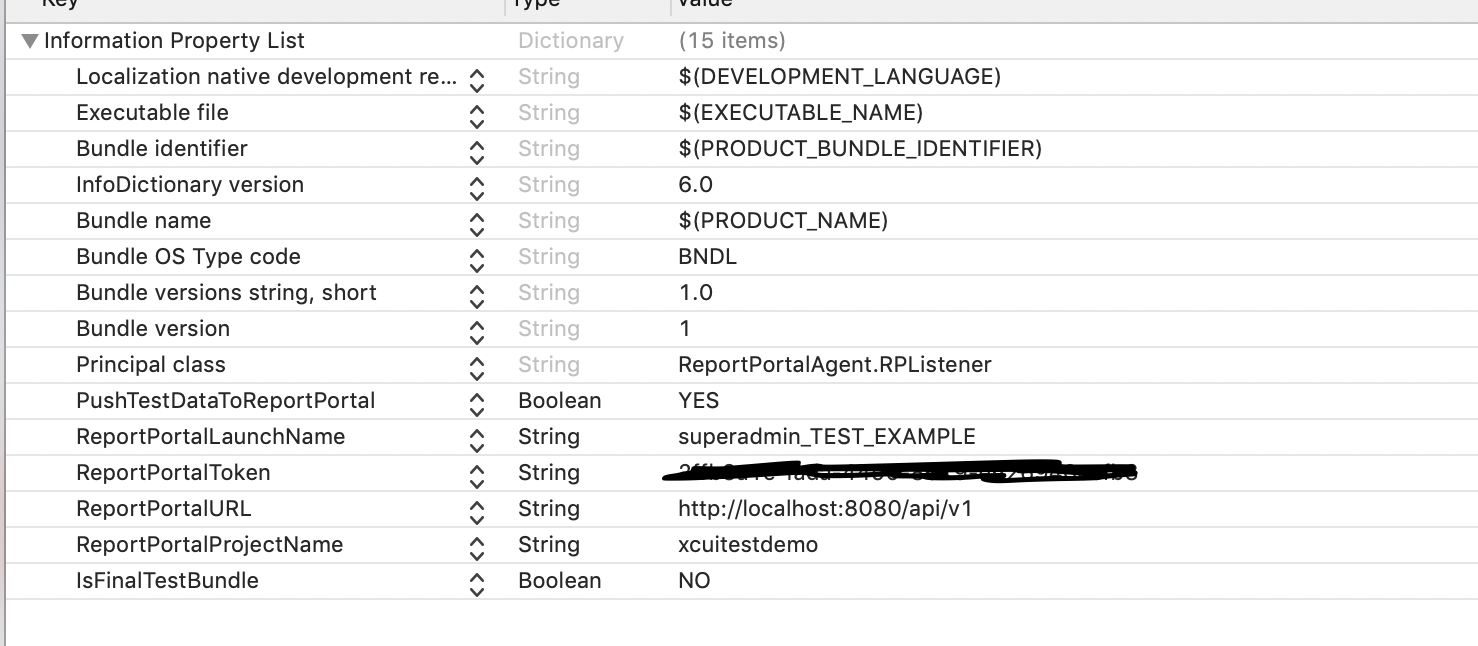The image size is (1478, 646).
Task: Toggle IsFinalTestBundle value NO
Action: pos(695,580)
